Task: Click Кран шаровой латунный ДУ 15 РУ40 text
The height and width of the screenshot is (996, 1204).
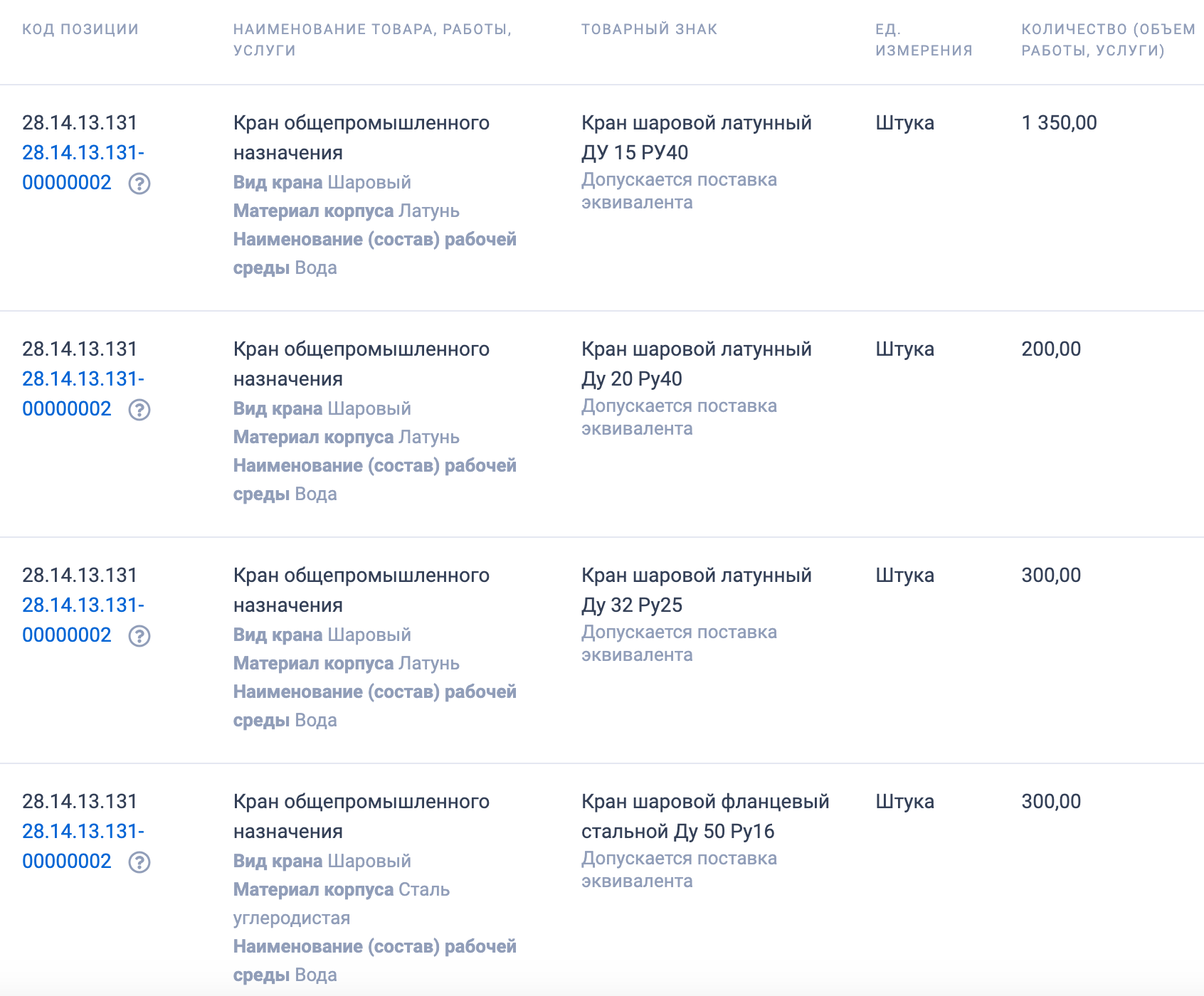Action: (x=696, y=137)
